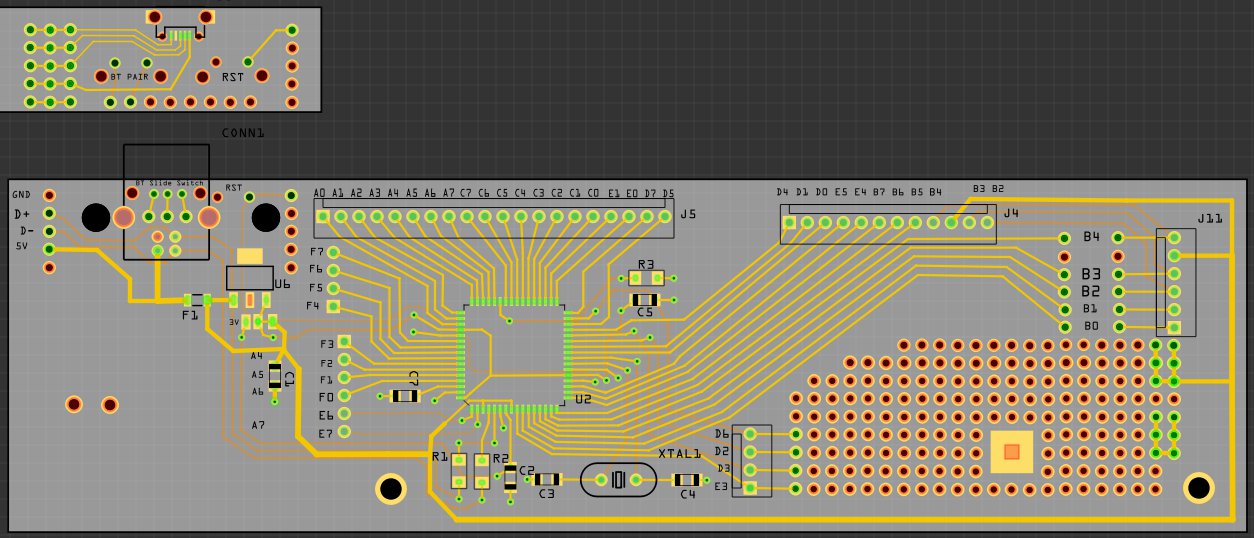
Task: Select resistor R3 above capacitor C5
Action: click(646, 278)
